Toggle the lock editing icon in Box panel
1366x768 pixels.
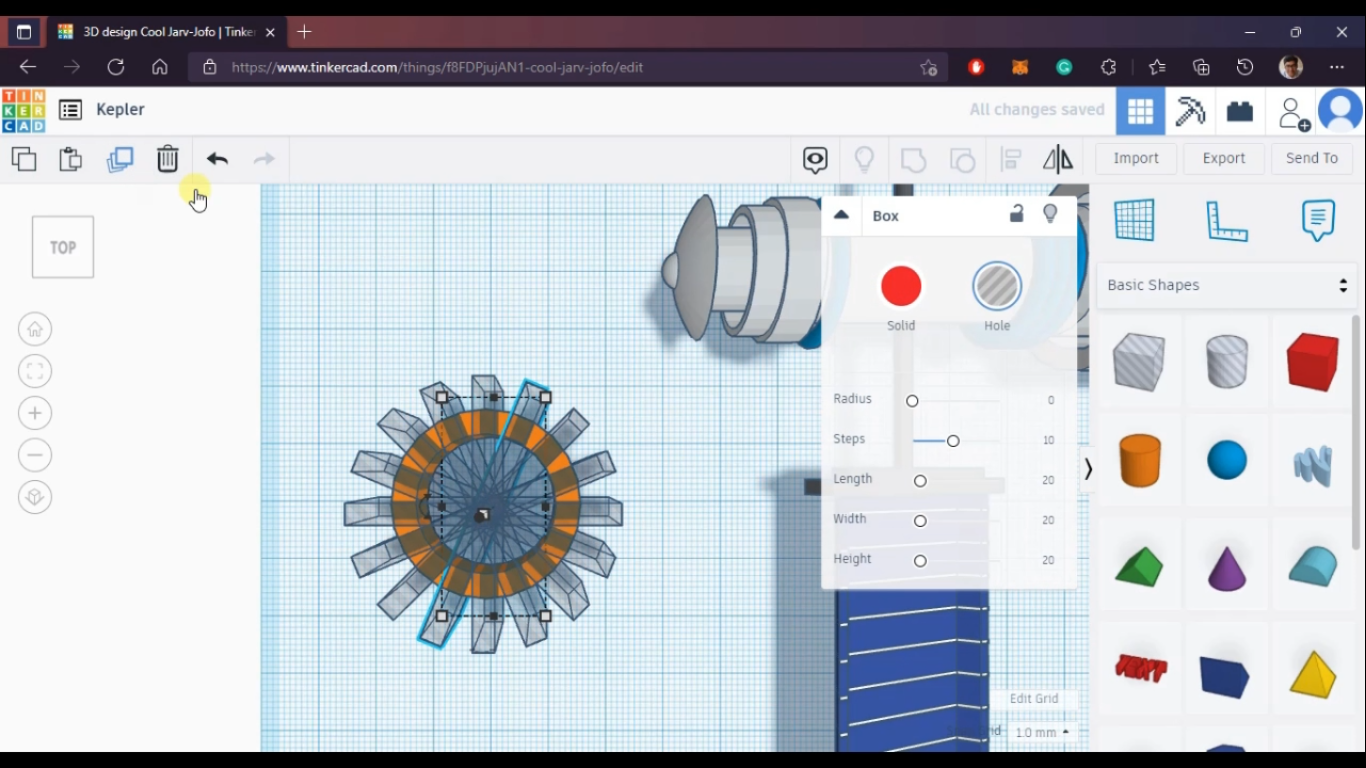click(x=1016, y=214)
